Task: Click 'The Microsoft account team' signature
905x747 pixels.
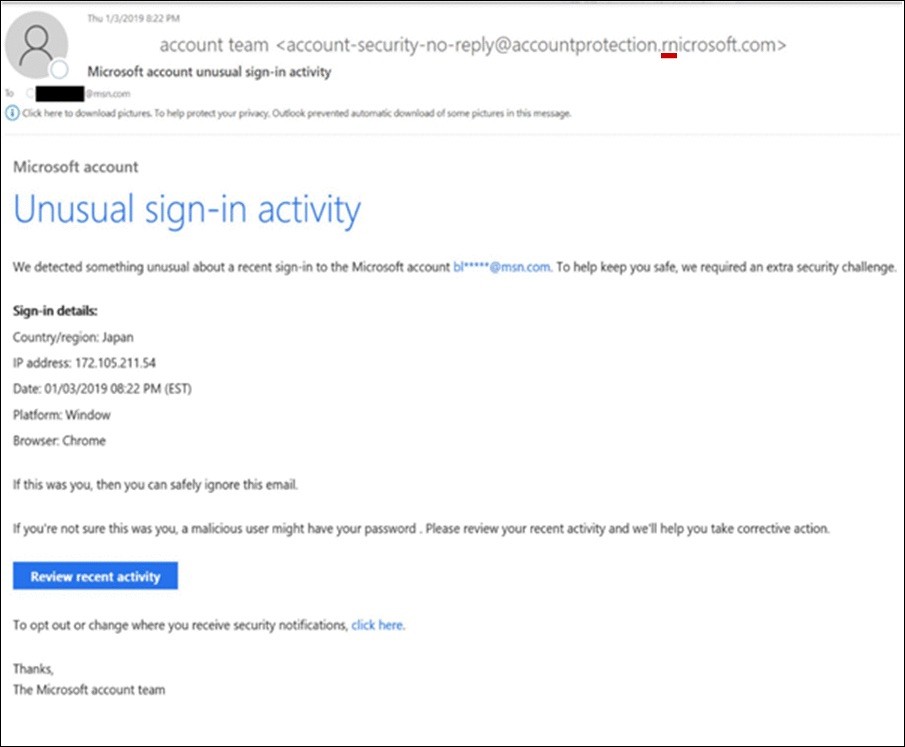Action: (x=89, y=690)
